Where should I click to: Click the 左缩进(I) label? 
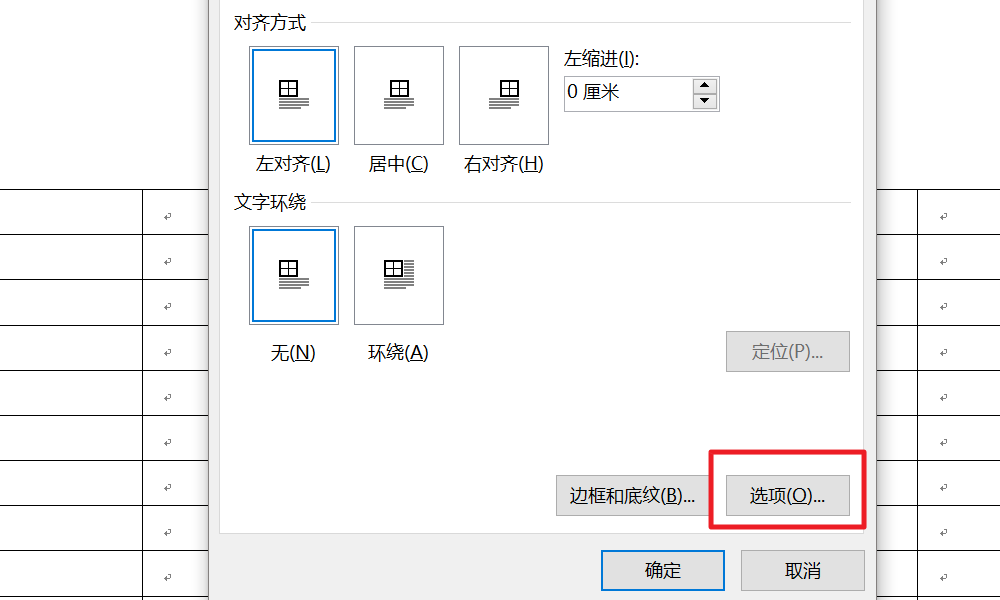[601, 59]
